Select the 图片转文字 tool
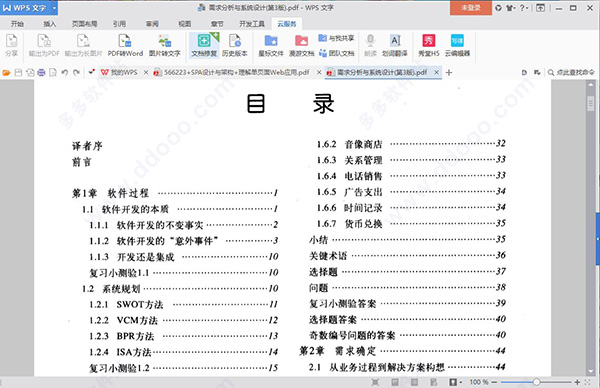This screenshot has width=600, height=388. coord(165,46)
